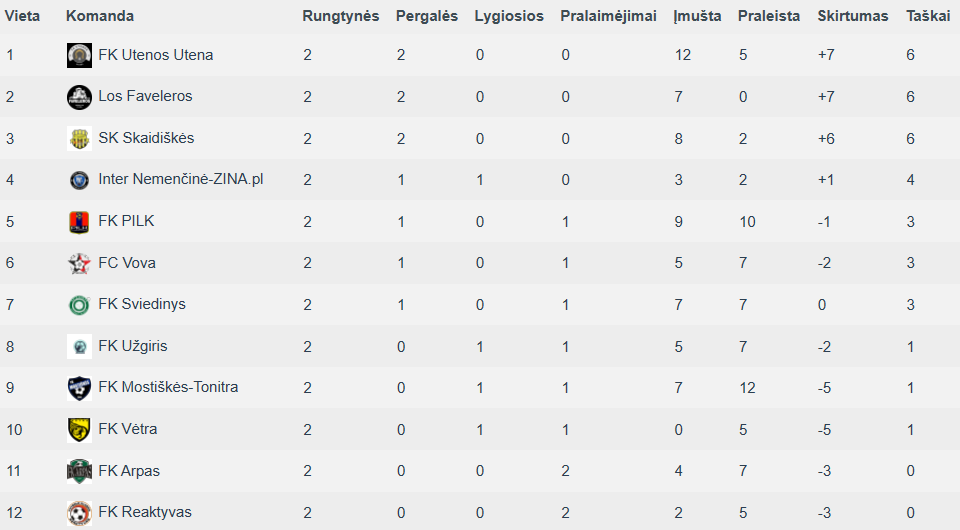This screenshot has height=530, width=960.
Task: Click the SK Skaidiškės team crest
Action: tap(79, 138)
